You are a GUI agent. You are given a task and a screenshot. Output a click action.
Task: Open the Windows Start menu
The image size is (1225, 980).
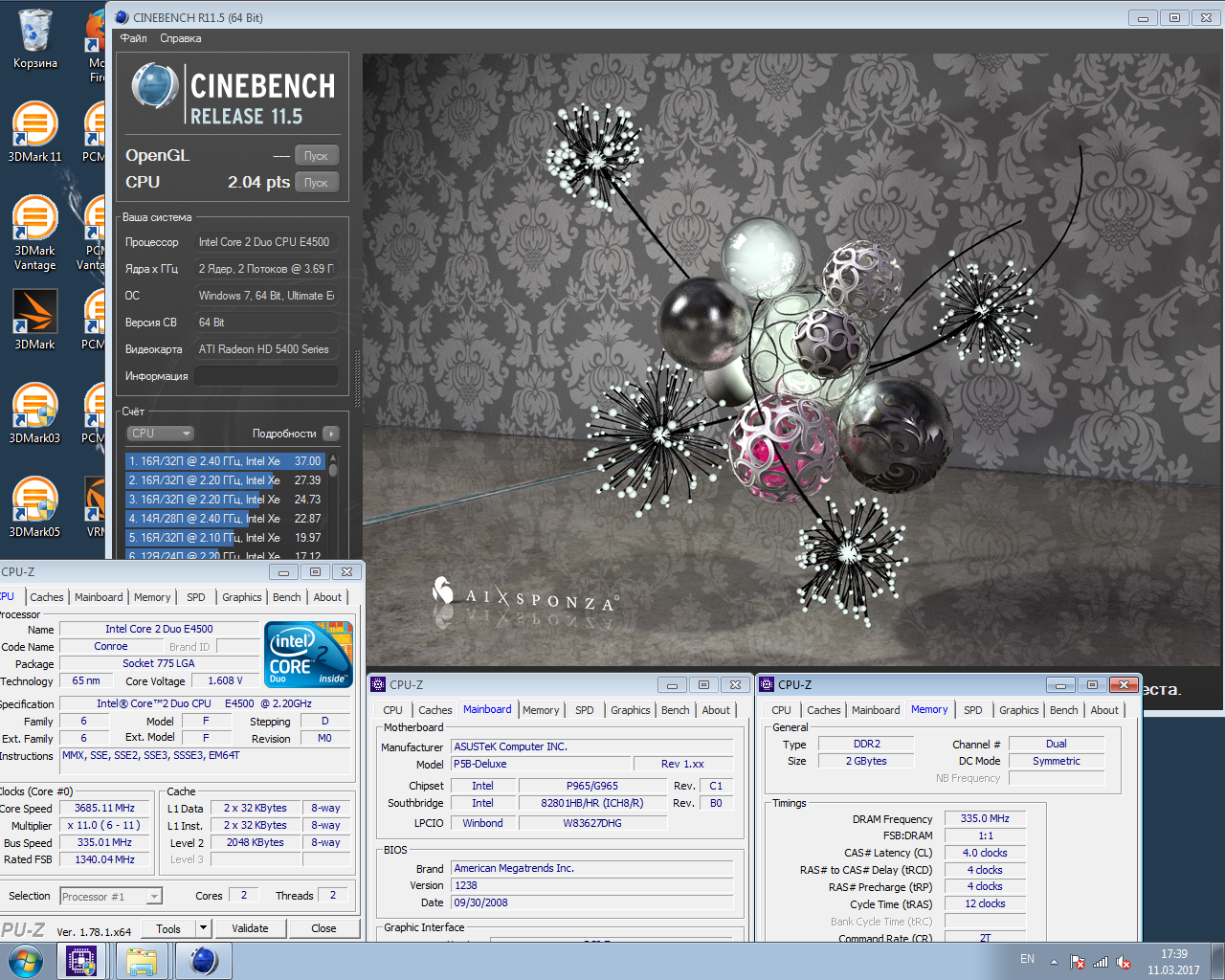pyautogui.click(x=26, y=961)
